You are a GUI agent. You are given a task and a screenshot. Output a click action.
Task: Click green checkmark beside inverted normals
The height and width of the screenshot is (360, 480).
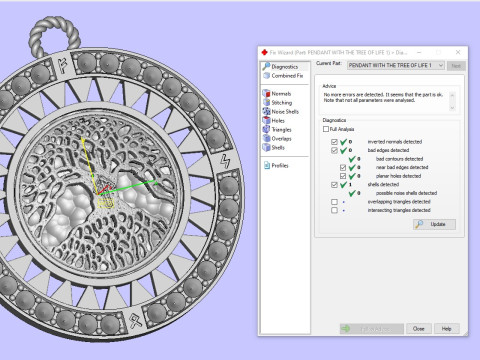click(343, 142)
